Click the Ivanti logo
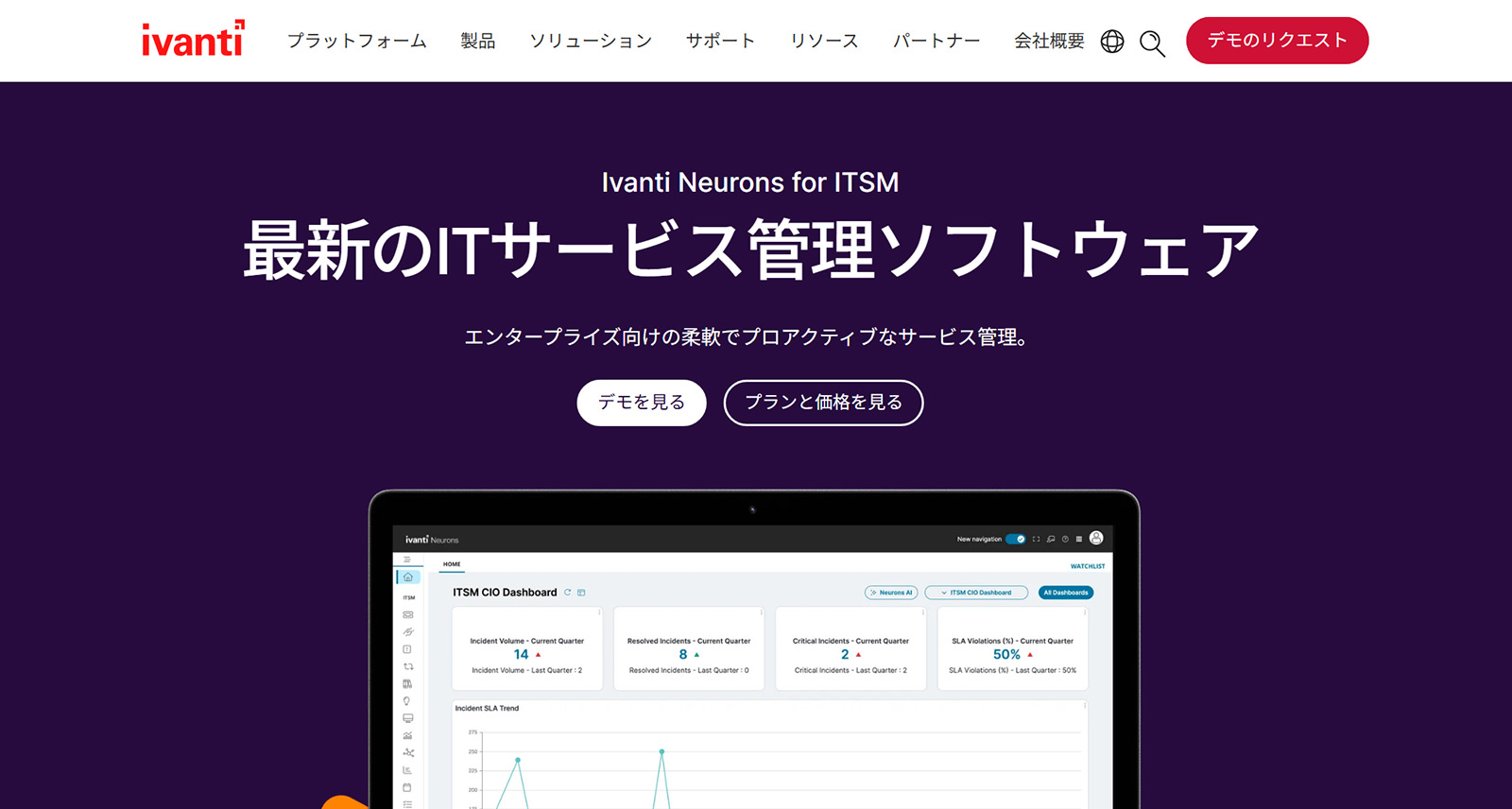 click(193, 39)
